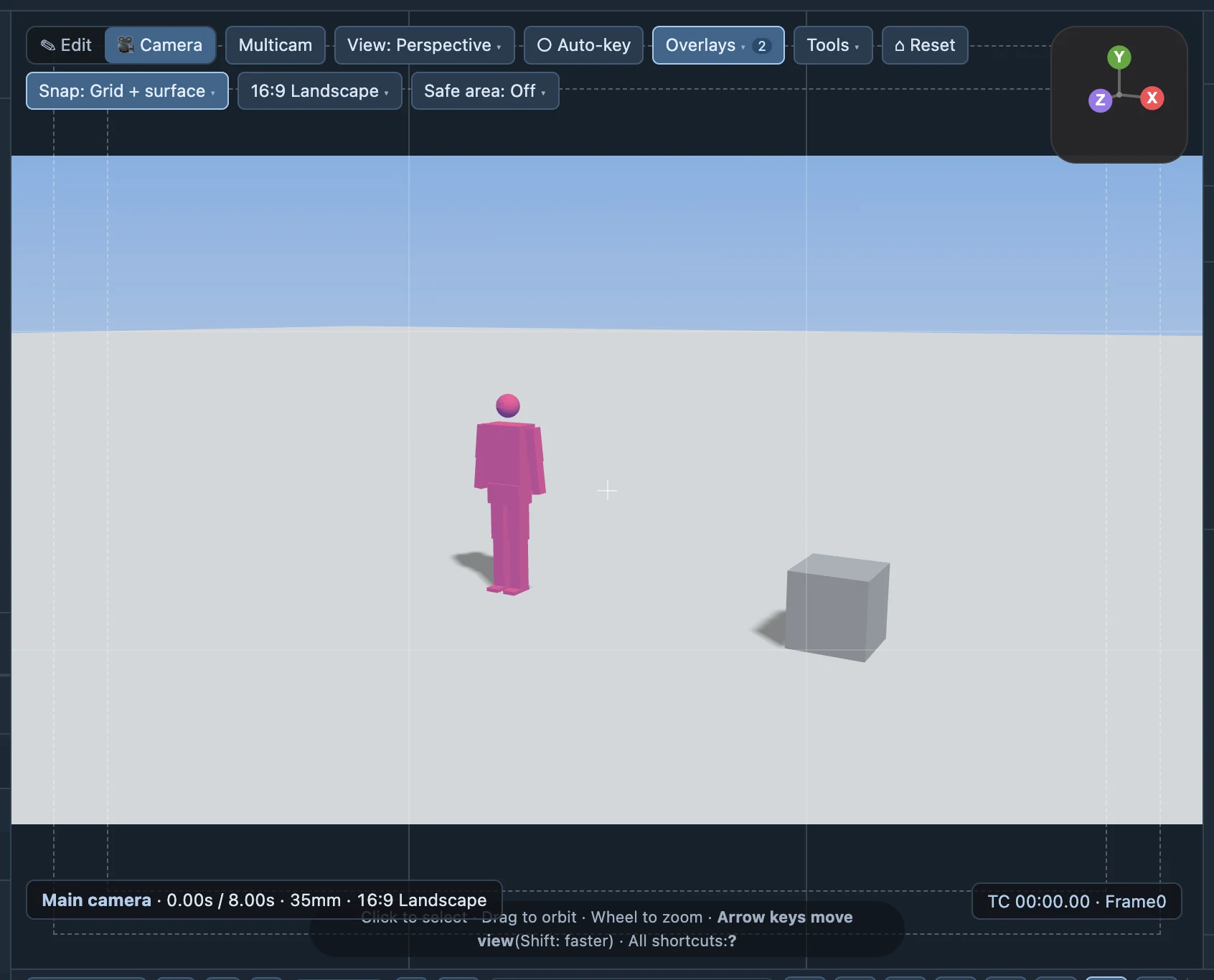Reset the viewport camera
The height and width of the screenshot is (980, 1214).
925,45
